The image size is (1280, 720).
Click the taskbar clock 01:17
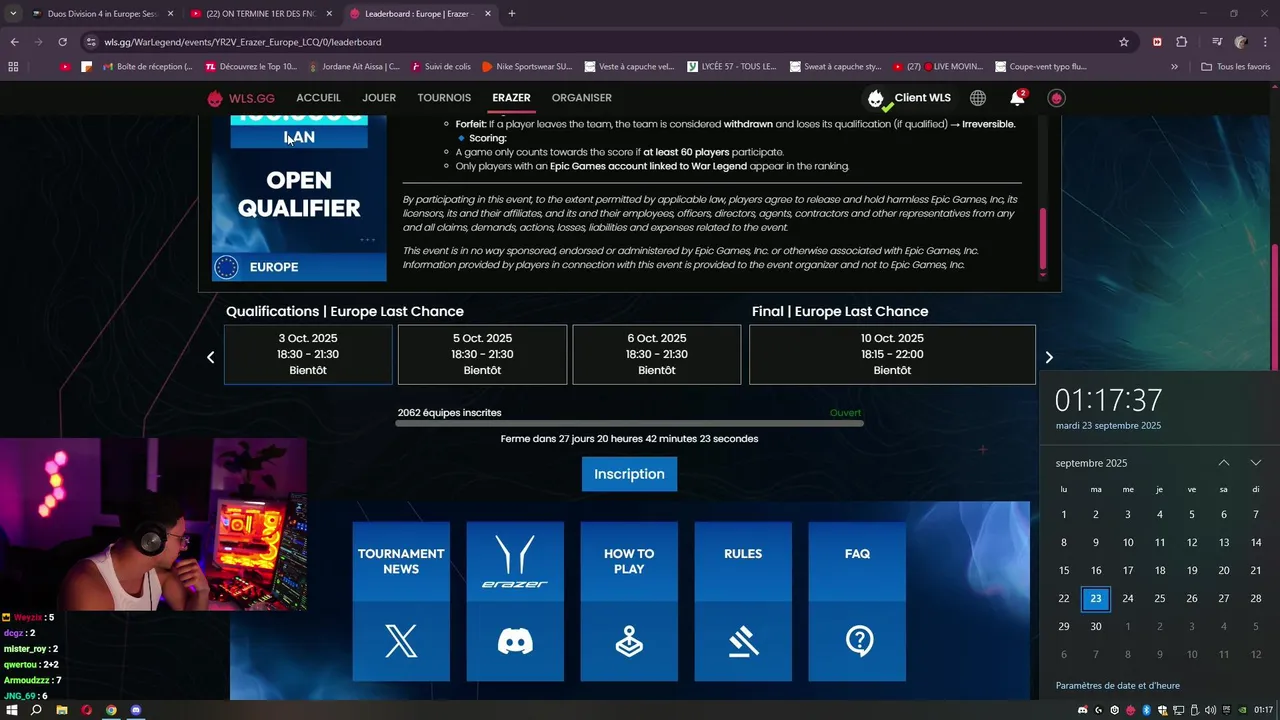click(1264, 710)
